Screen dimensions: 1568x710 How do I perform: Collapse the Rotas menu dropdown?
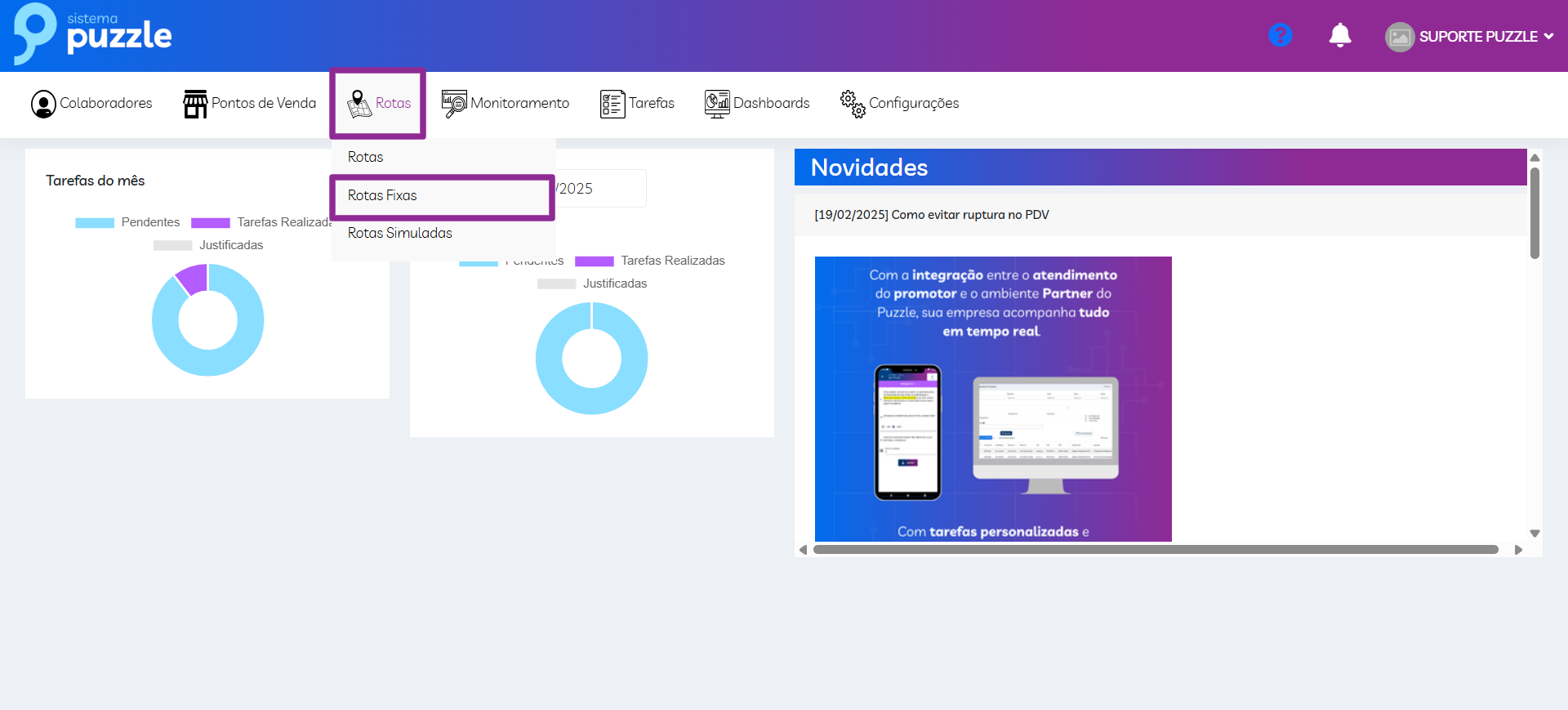(378, 104)
